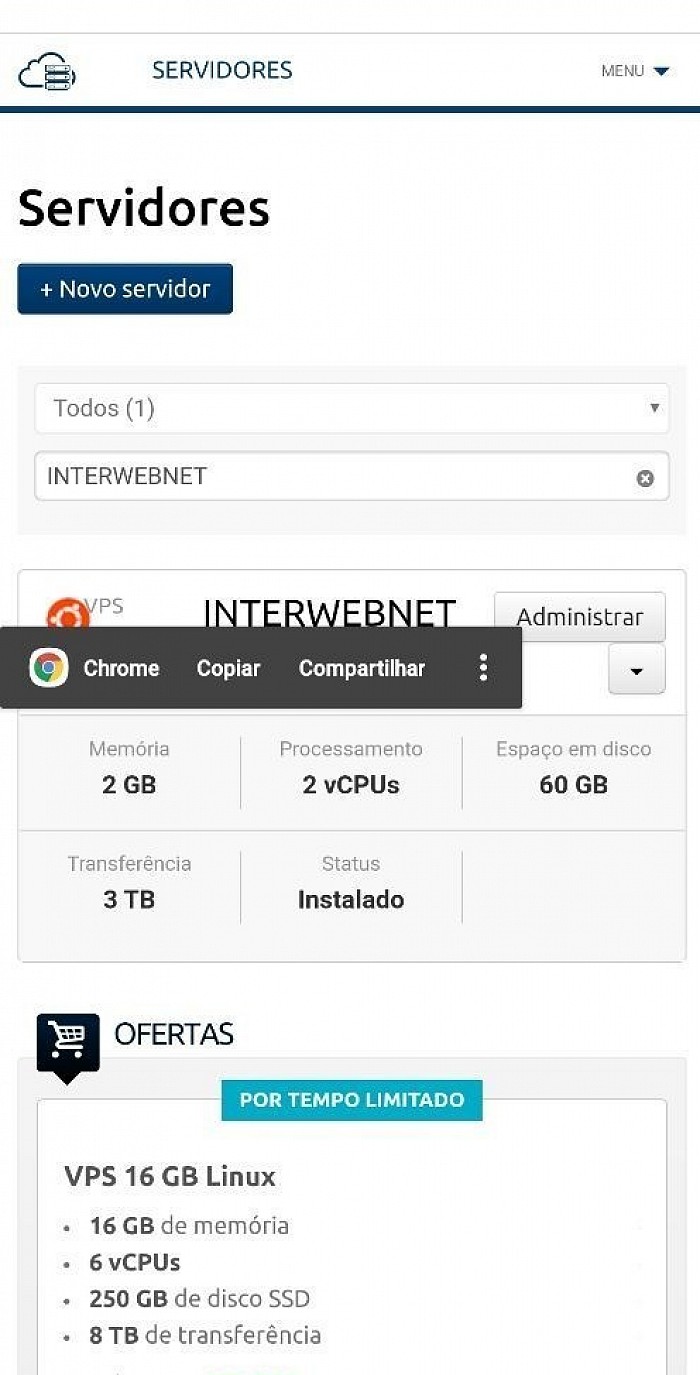700x1375 pixels.
Task: Open the MENU dropdown in header
Action: click(635, 71)
